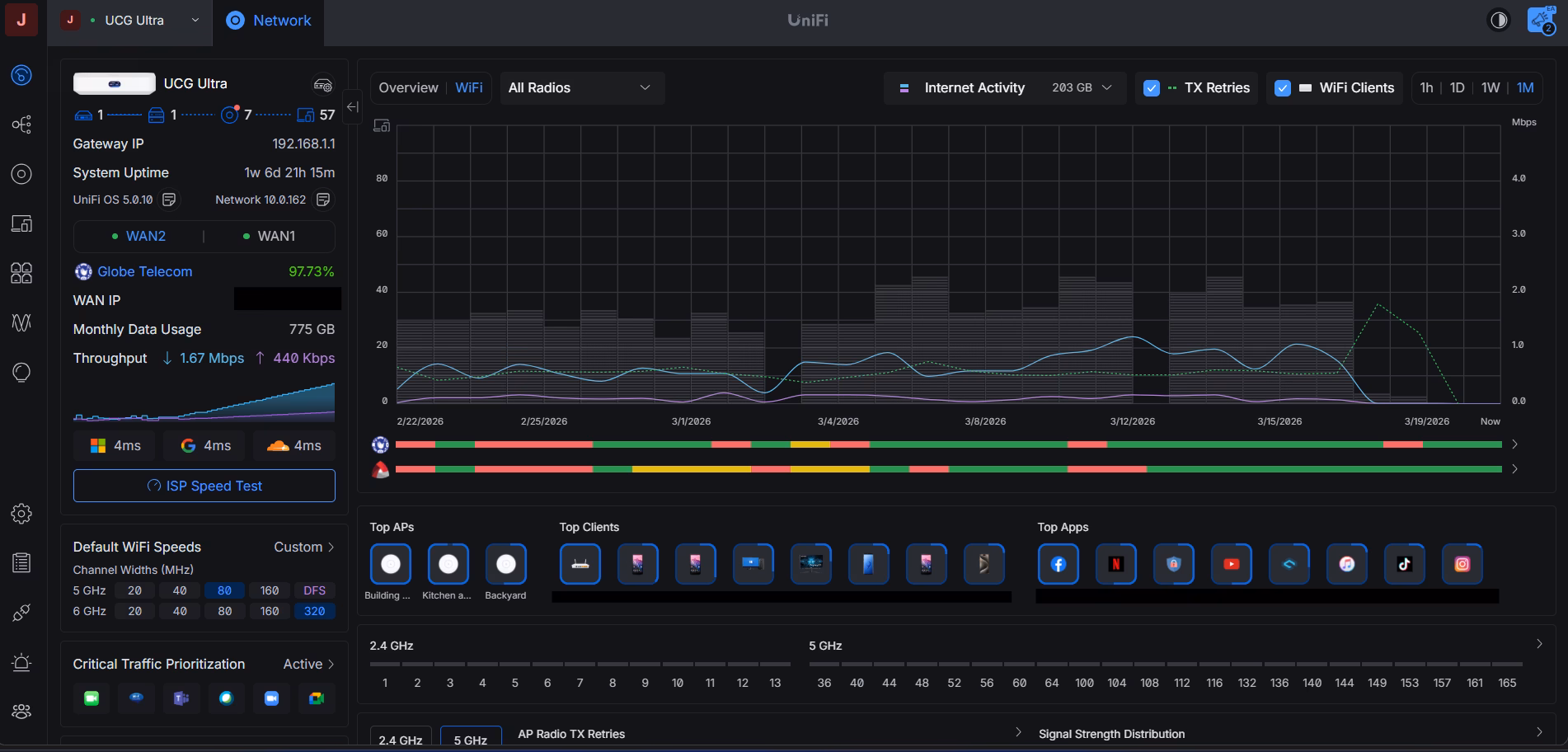Click the throughput mini graph
The width and height of the screenshot is (1568, 752).
(204, 402)
